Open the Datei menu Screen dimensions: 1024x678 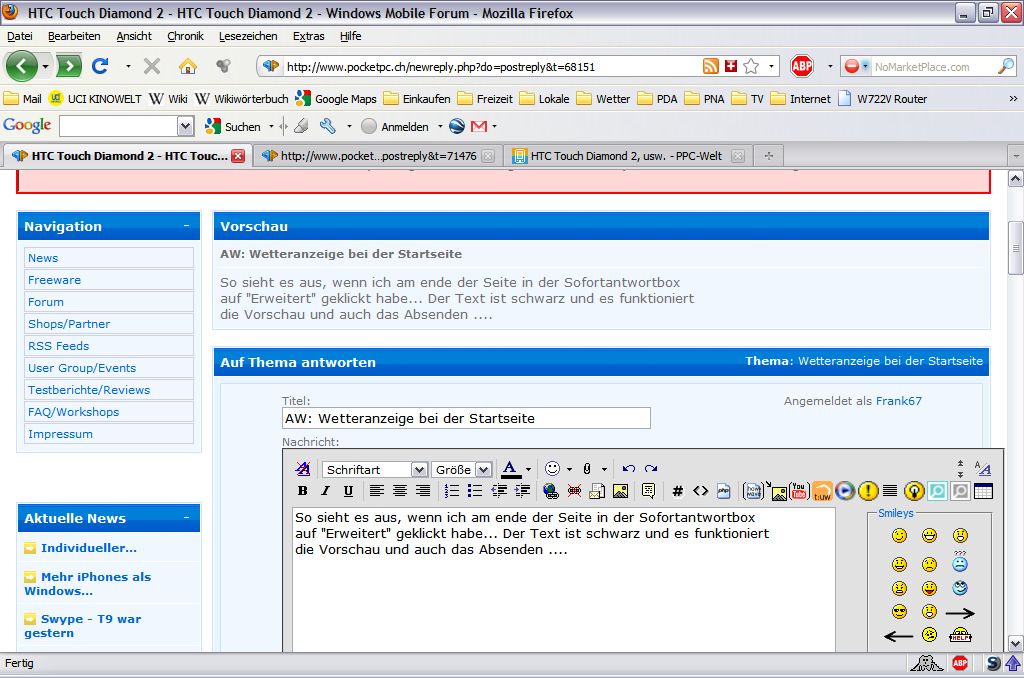(20, 36)
